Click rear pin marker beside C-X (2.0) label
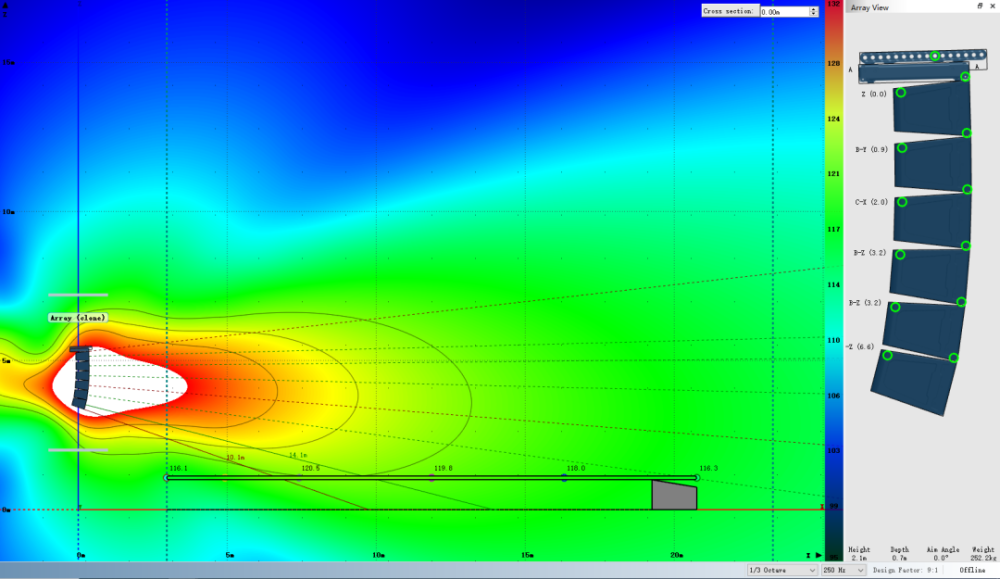This screenshot has width=1000, height=579. [902, 202]
